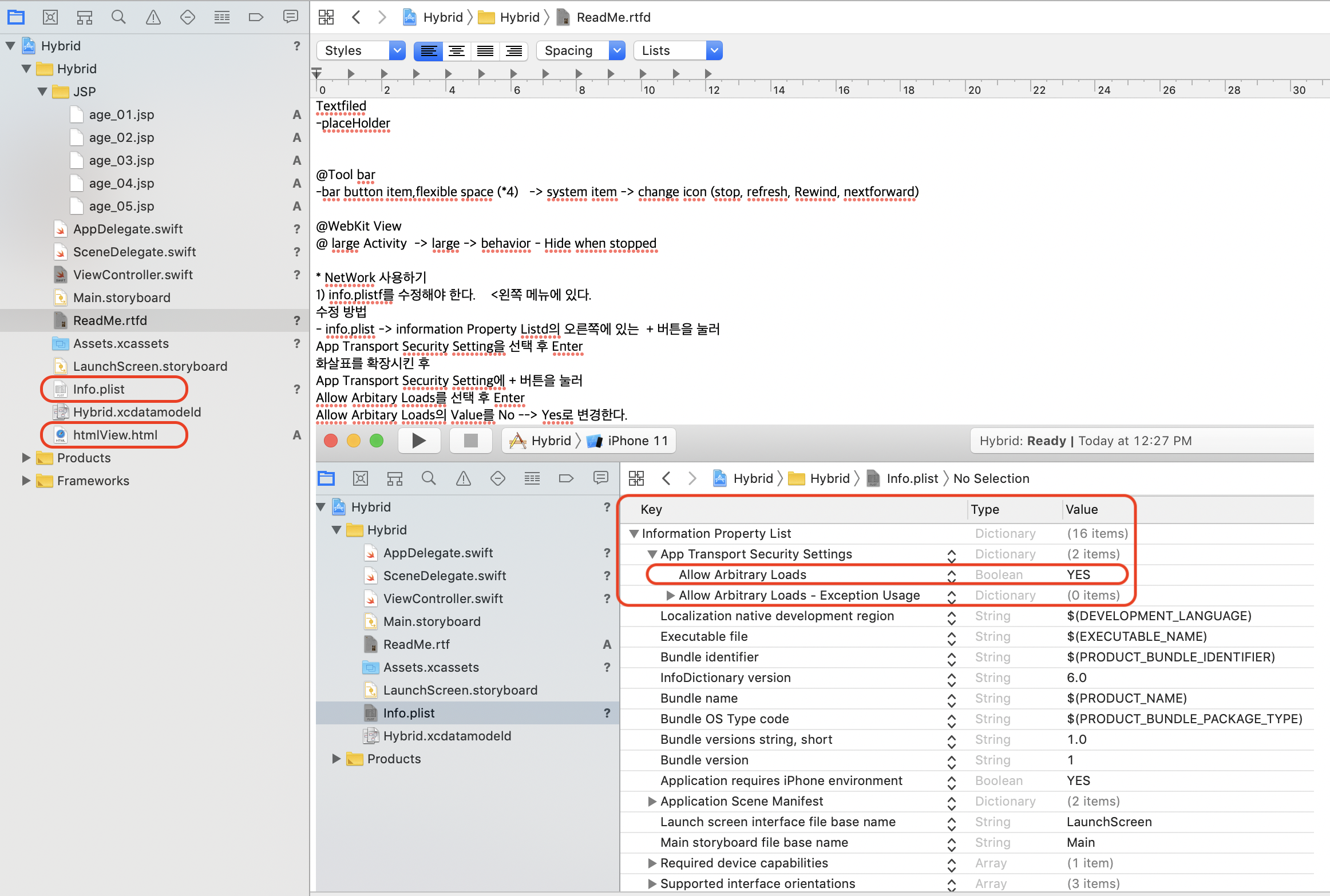Select ViewController.swift file
The image size is (1330, 896).
pos(133,275)
